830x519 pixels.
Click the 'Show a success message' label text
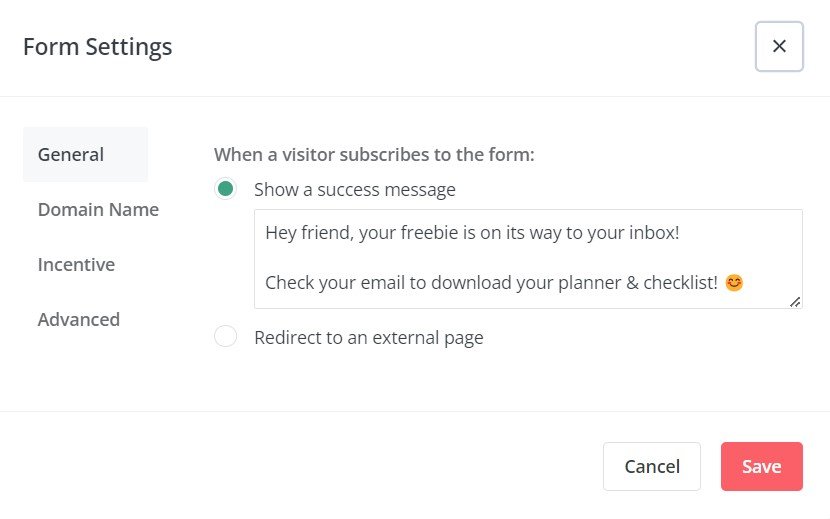point(355,190)
